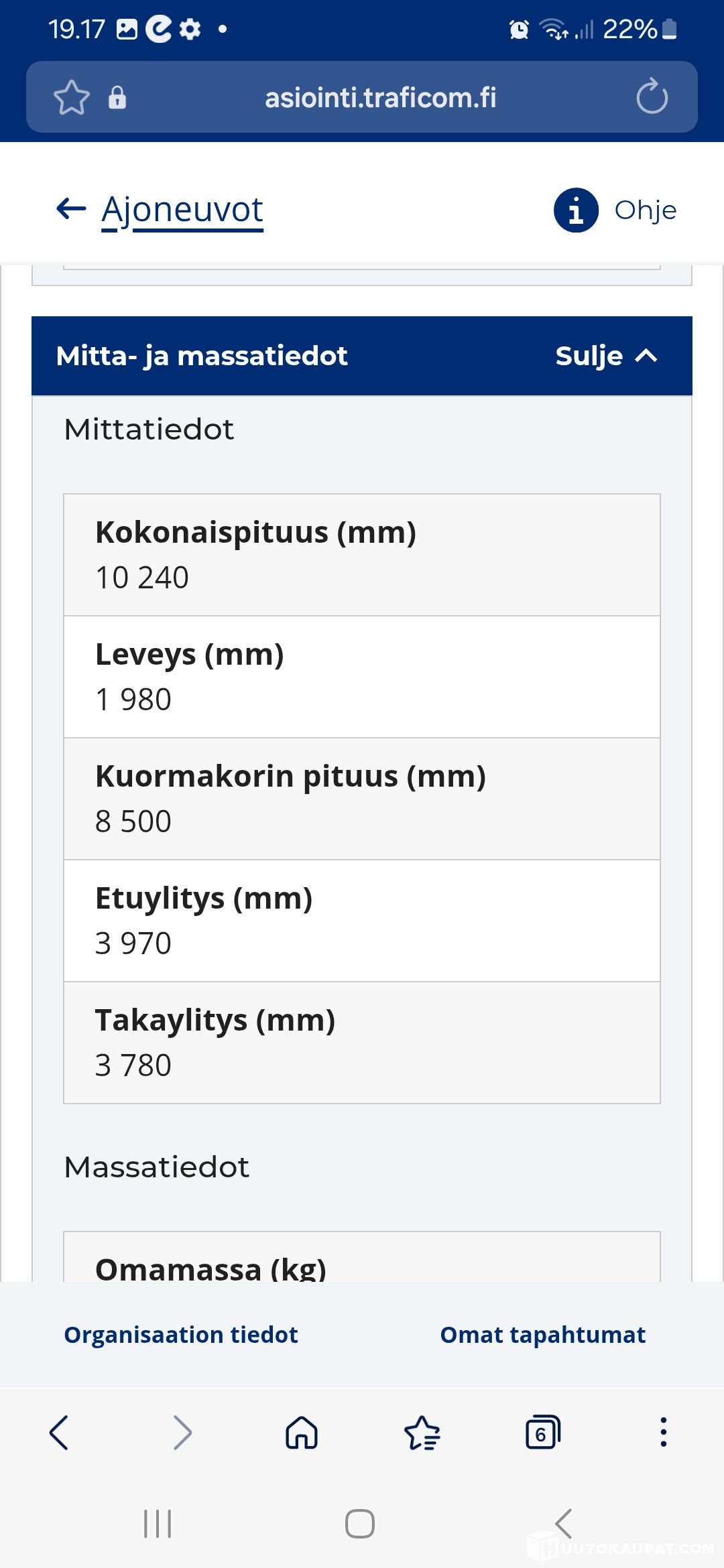The width and height of the screenshot is (724, 1568).
Task: Open the Ajoneuvot link
Action: 182,210
